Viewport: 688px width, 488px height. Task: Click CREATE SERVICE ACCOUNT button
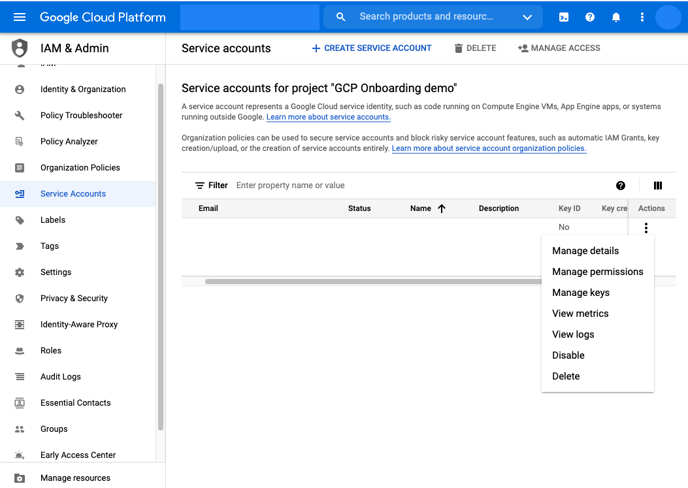(x=372, y=48)
